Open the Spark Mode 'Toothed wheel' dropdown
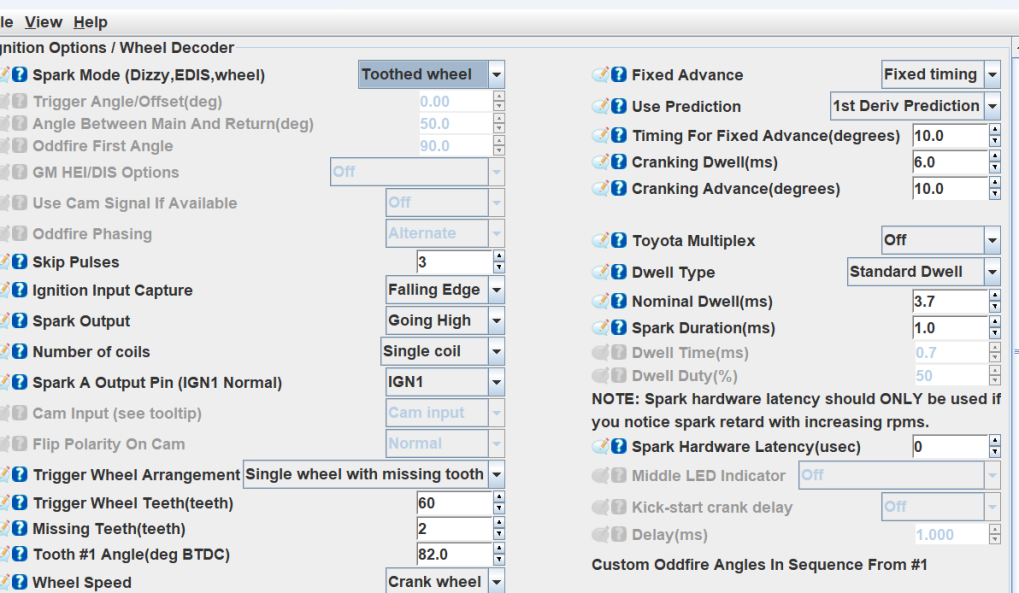The height and width of the screenshot is (593, 1019). pyautogui.click(x=496, y=75)
